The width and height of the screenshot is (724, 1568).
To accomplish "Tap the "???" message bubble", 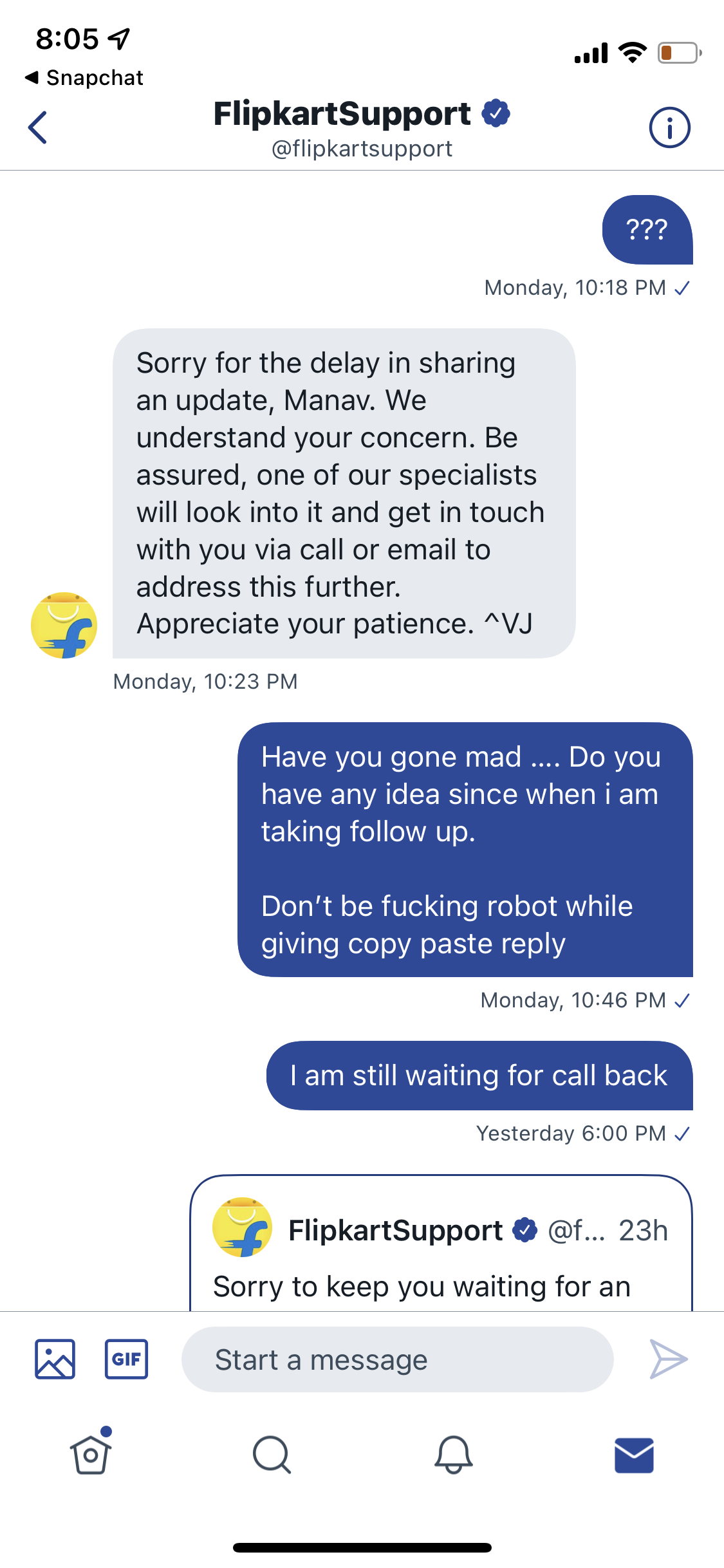I will pos(647,230).
